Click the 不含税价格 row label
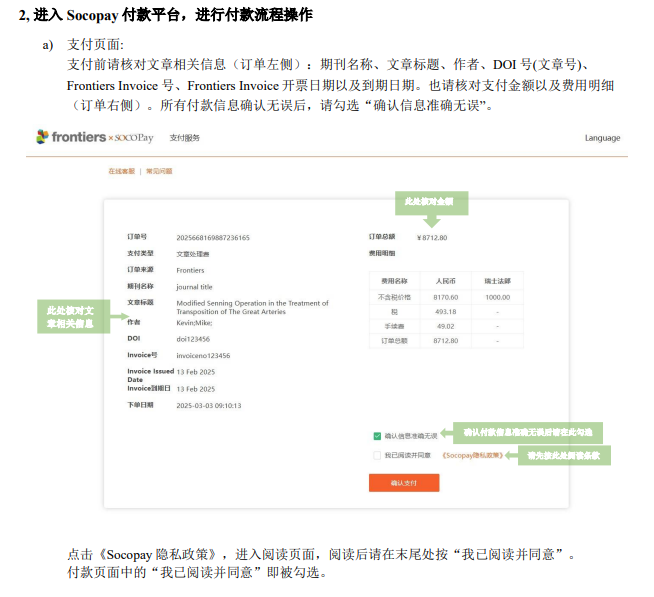 (394, 297)
